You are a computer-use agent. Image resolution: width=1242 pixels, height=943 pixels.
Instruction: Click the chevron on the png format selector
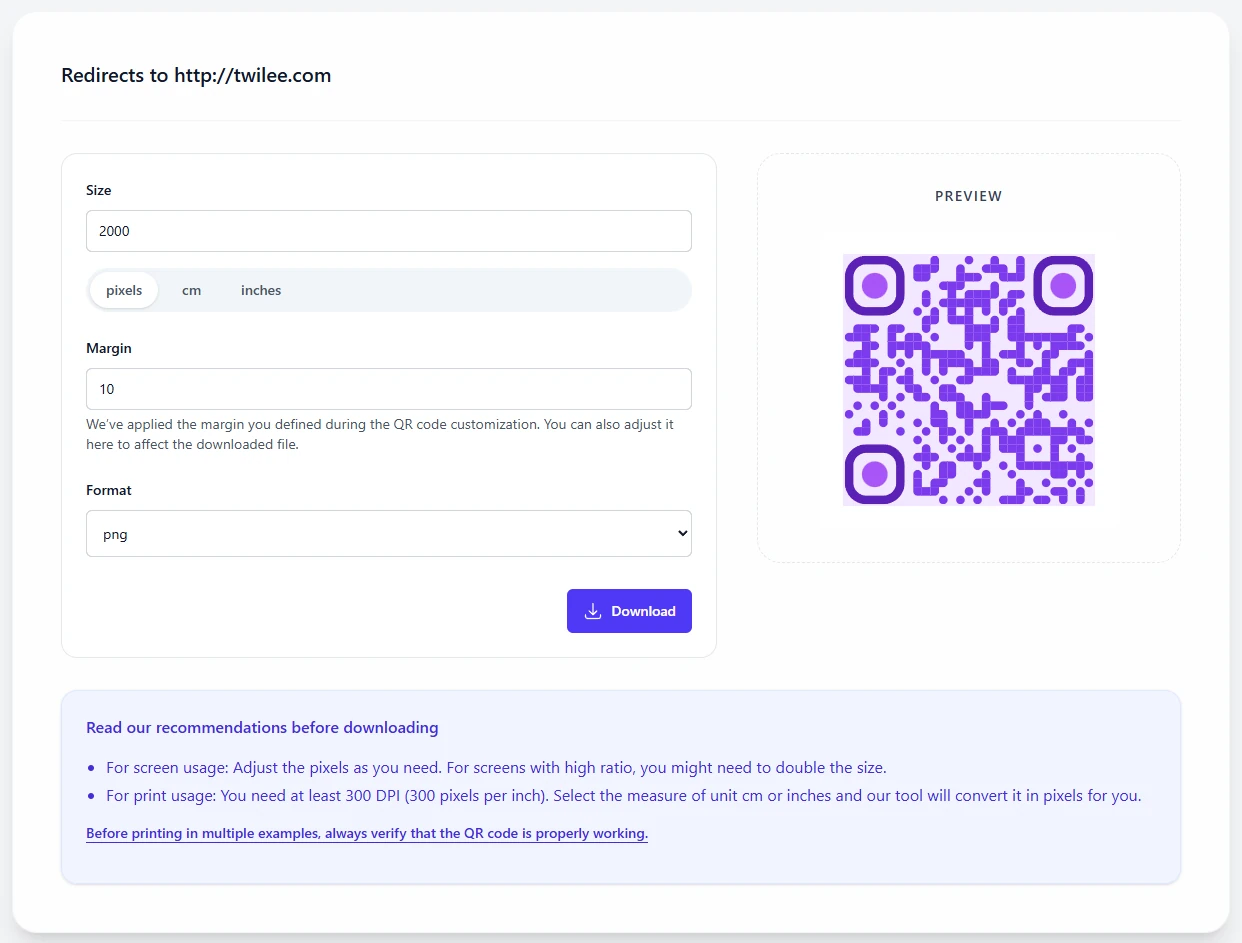point(680,533)
